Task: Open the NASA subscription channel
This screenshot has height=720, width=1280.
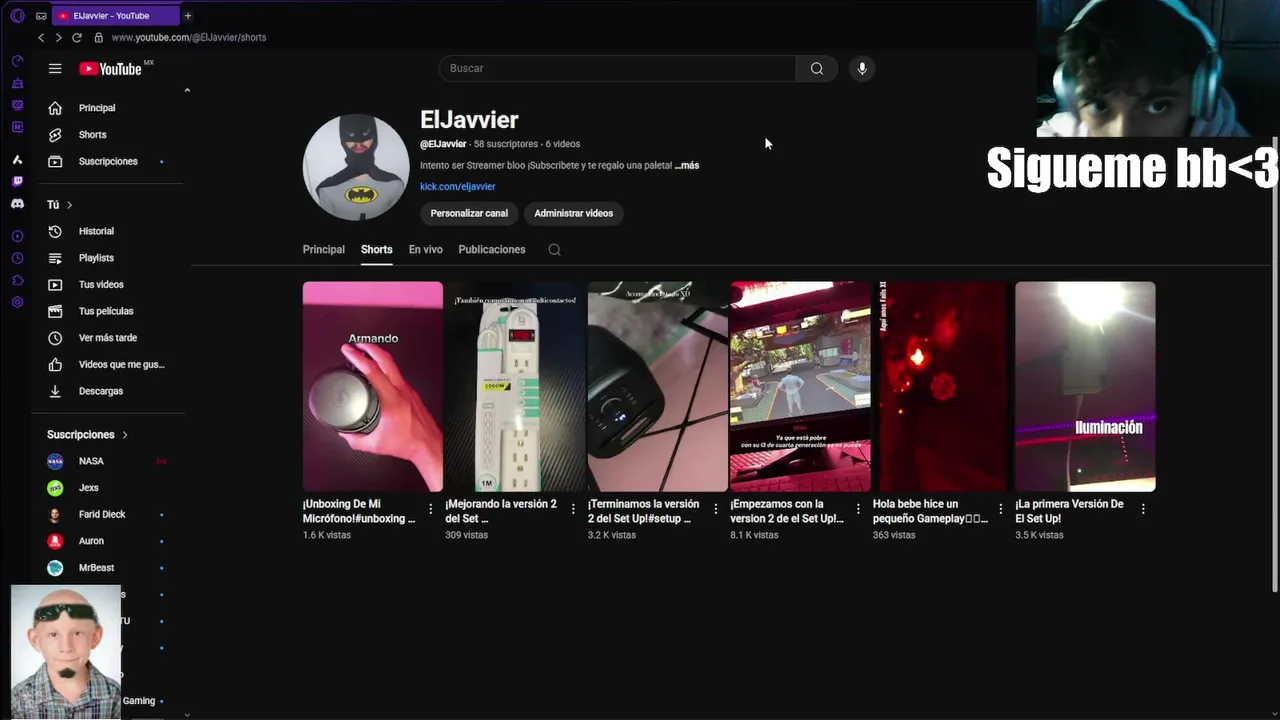Action: [108, 461]
